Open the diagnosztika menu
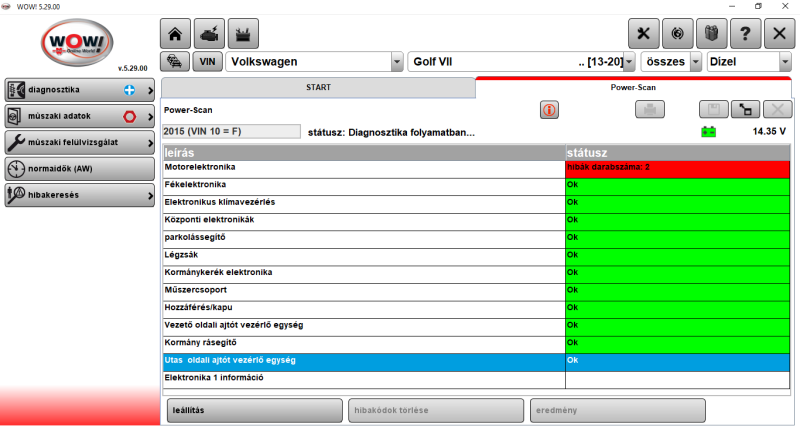This screenshot has height=426, width=800. 79,90
